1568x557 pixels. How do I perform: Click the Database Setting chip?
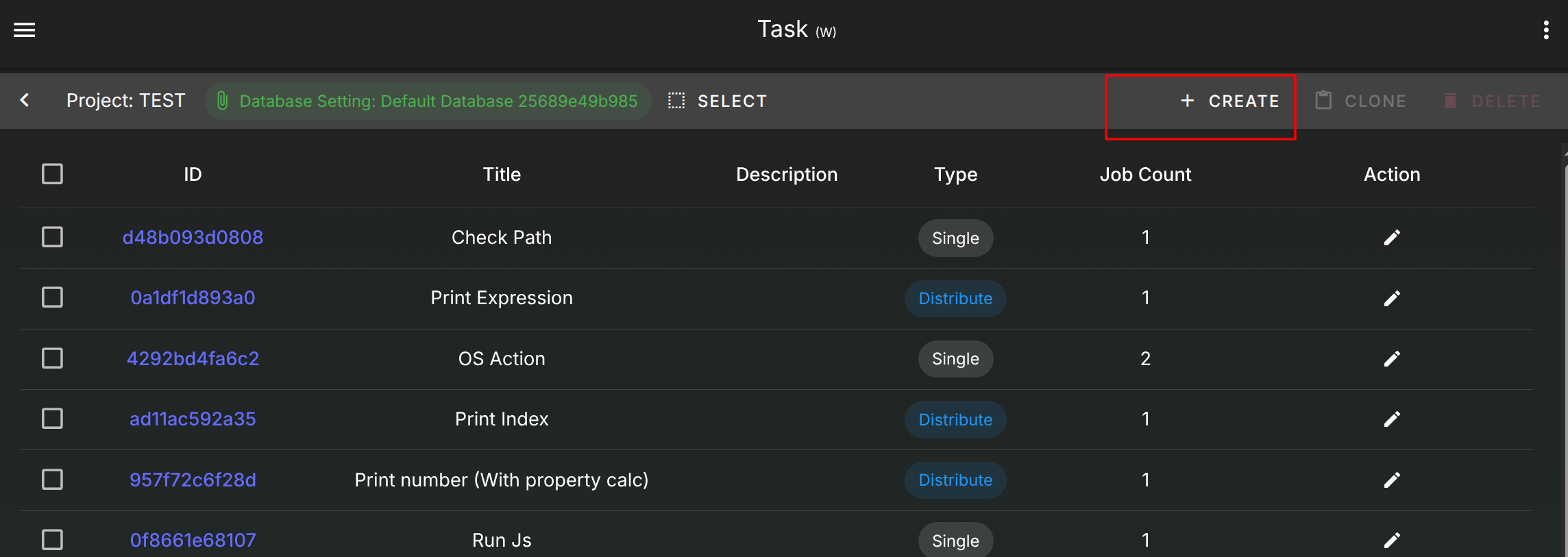tap(428, 101)
